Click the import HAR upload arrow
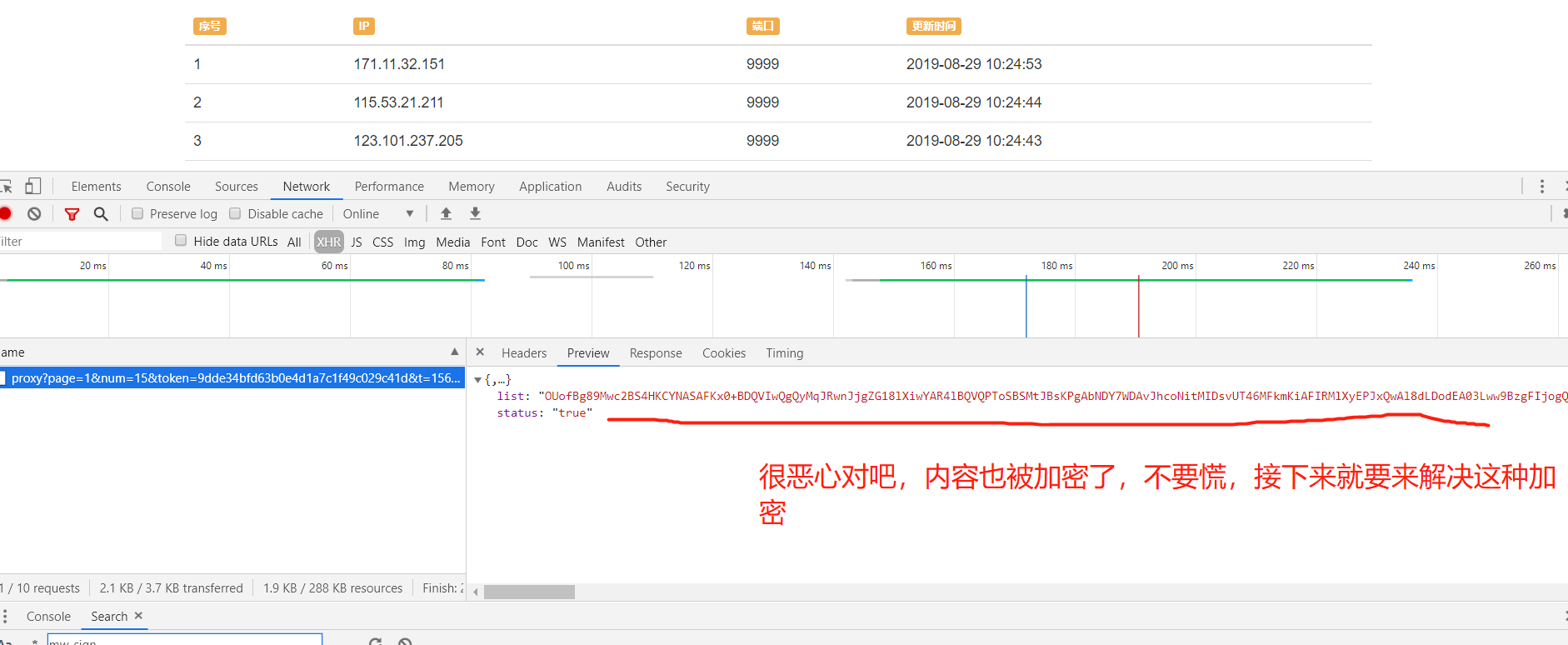The height and width of the screenshot is (645, 1568). click(446, 213)
